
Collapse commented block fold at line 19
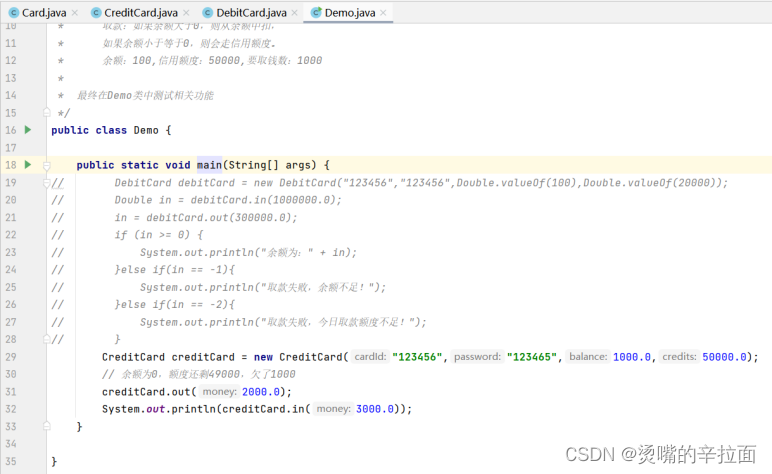point(47,183)
